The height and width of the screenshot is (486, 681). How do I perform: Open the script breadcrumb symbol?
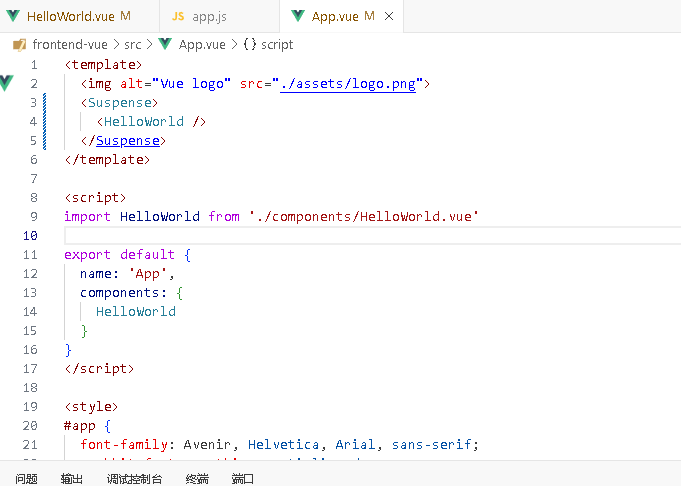point(277,44)
